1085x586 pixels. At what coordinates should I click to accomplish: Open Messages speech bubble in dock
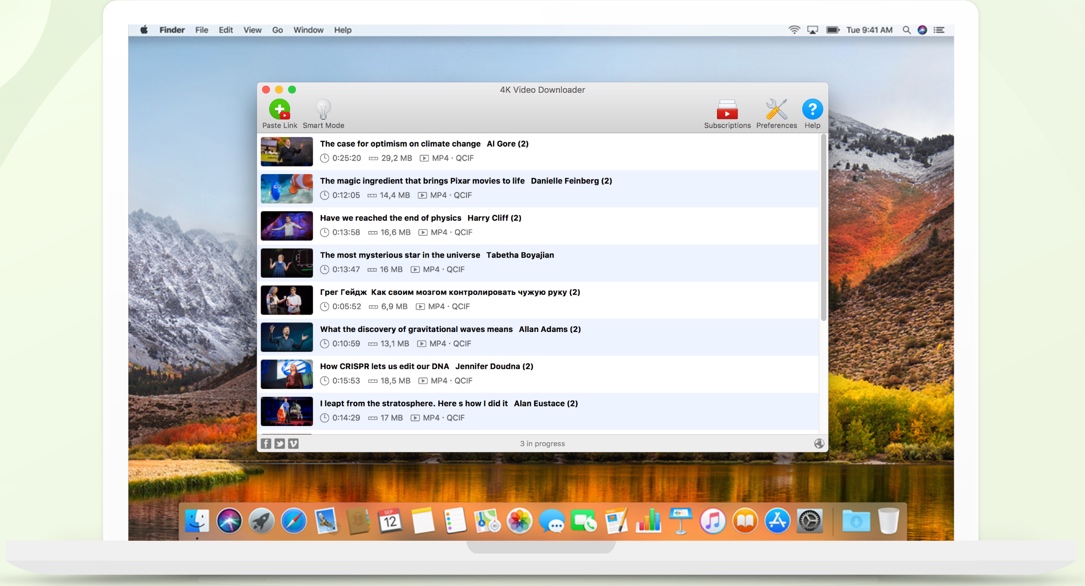[x=551, y=521]
